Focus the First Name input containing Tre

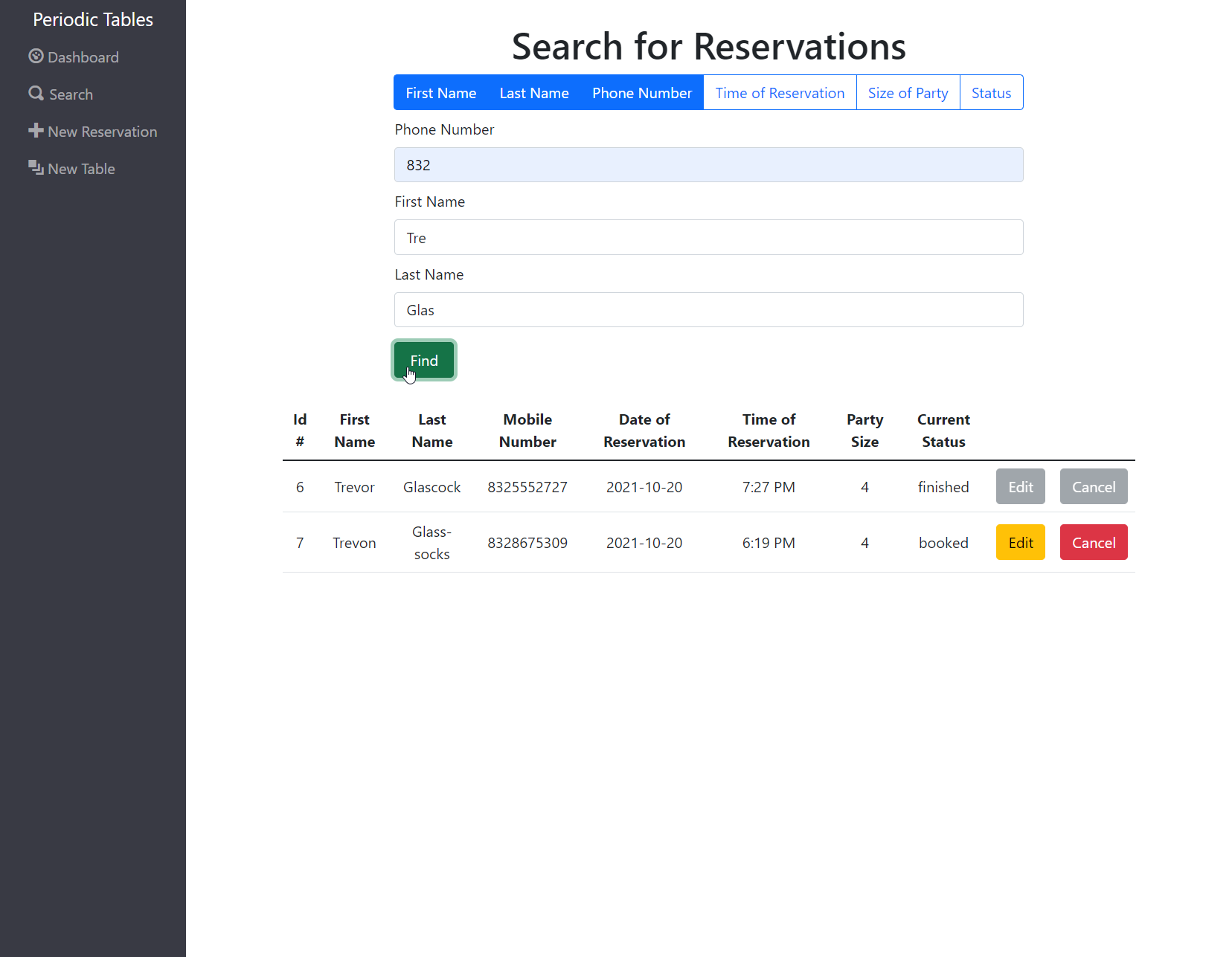coord(708,237)
